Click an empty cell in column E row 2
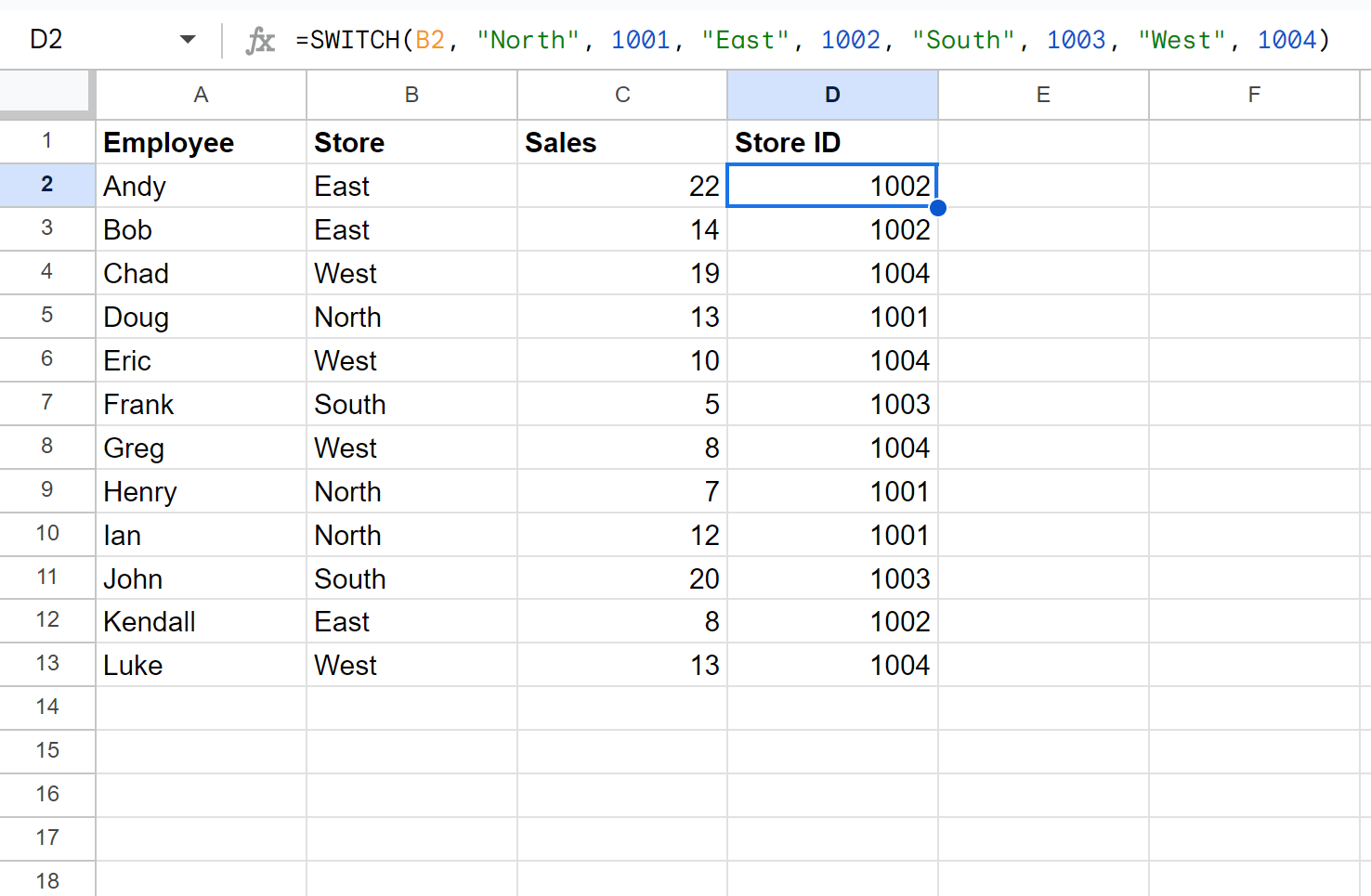 click(x=1042, y=185)
